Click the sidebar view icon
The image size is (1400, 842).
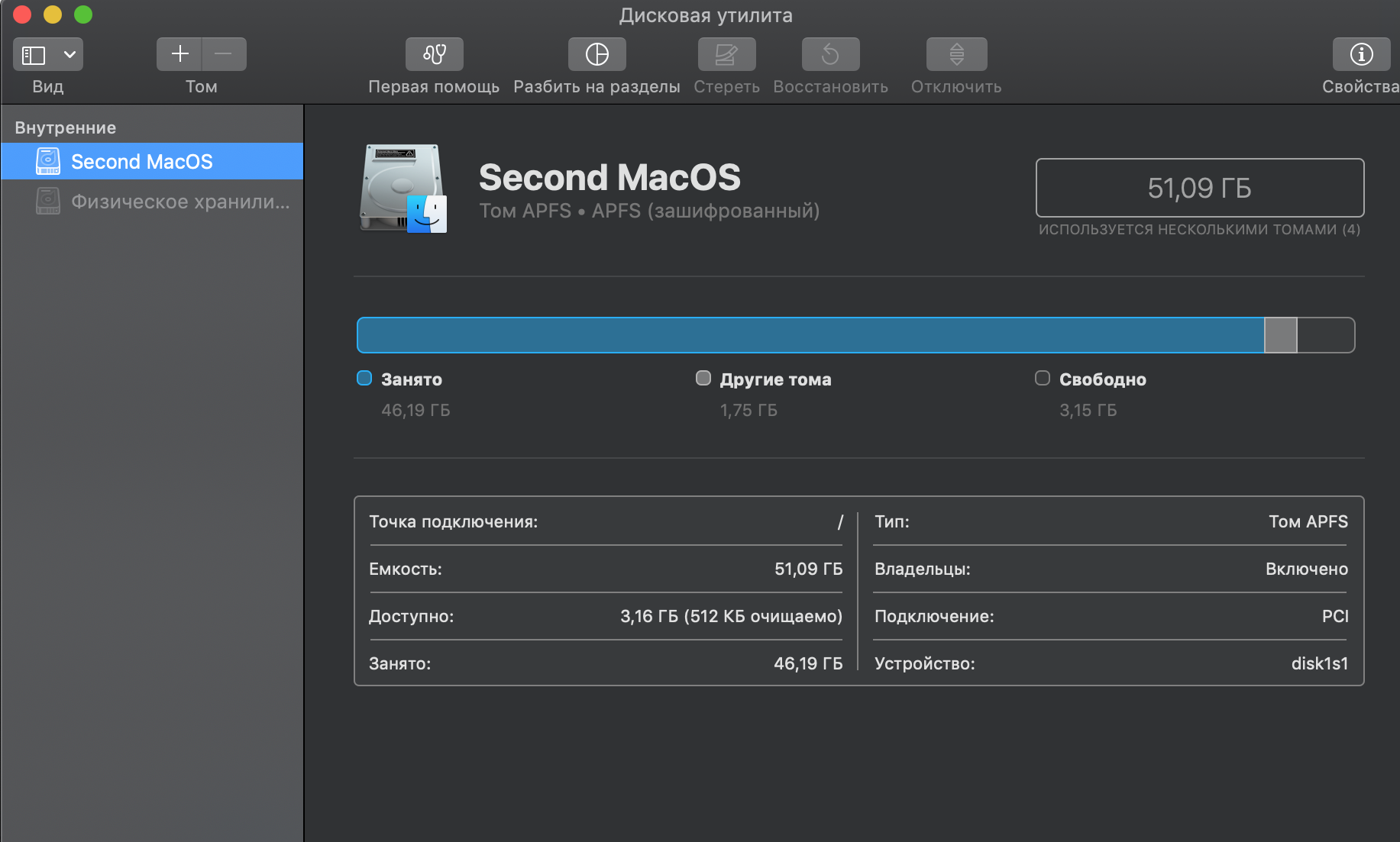(x=34, y=55)
